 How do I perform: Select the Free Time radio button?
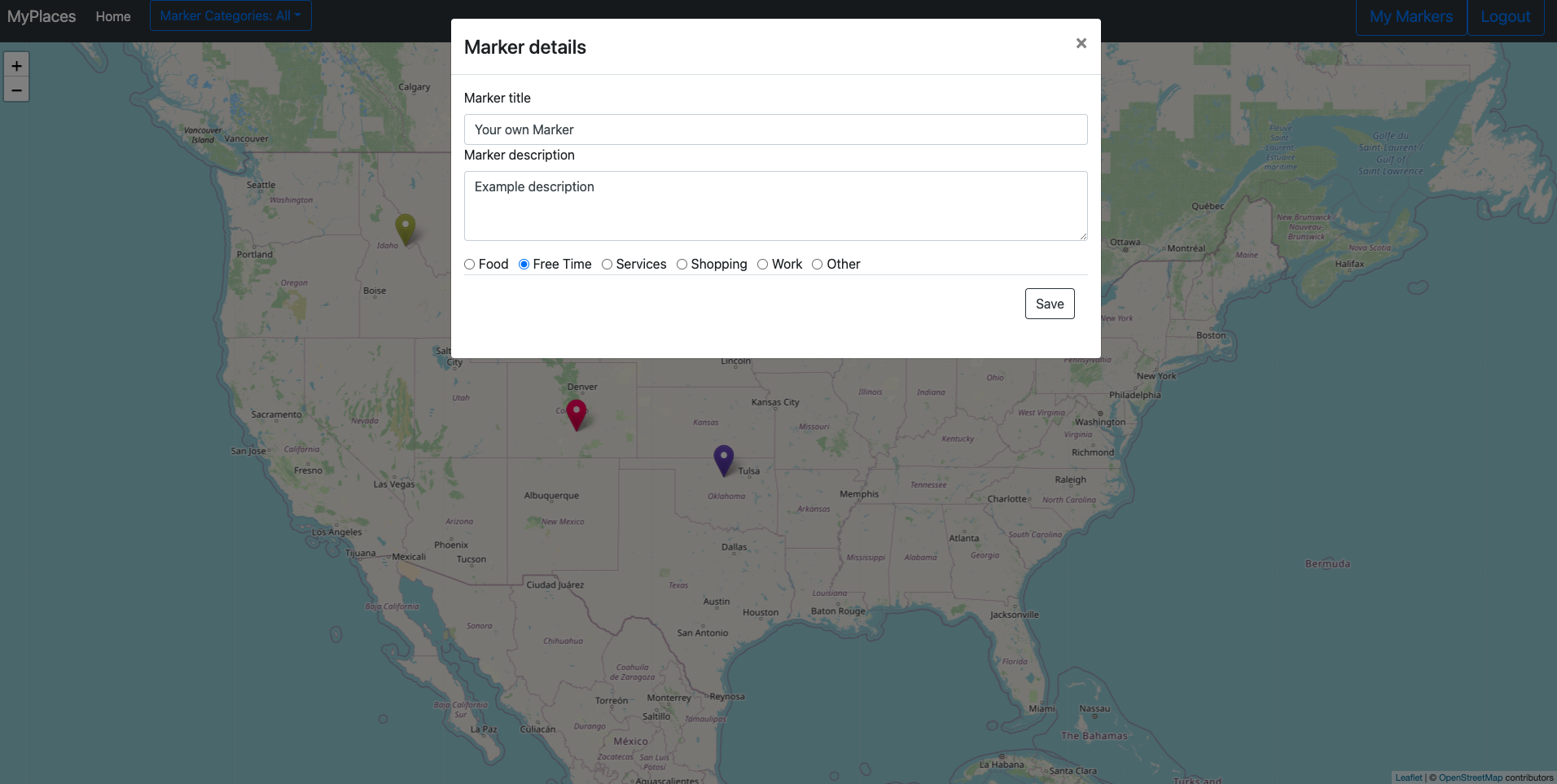(x=524, y=265)
